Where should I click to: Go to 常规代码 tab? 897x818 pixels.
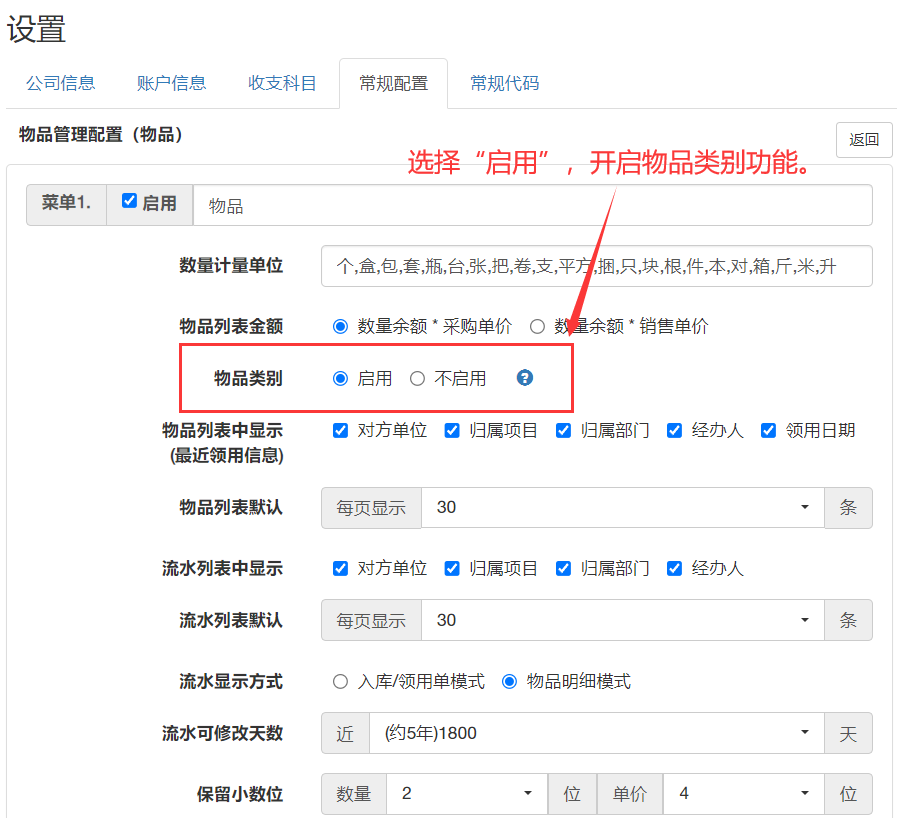(x=505, y=83)
